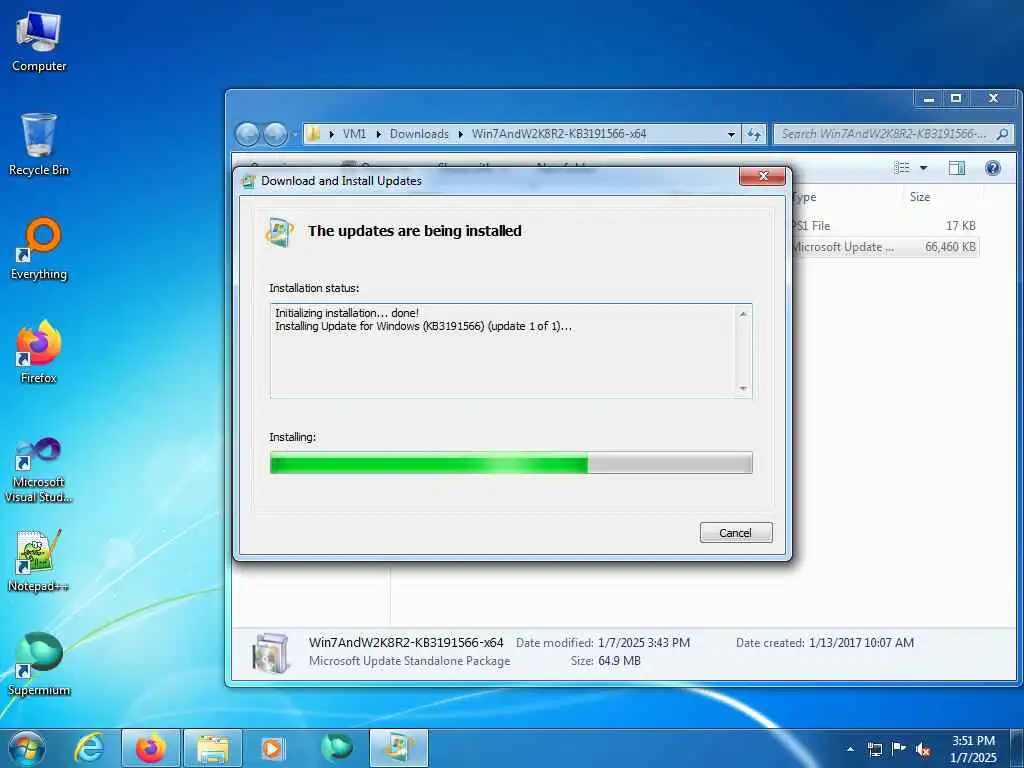Screen dimensions: 1024x768
Task: Toggle the preview pane button
Action: (957, 168)
